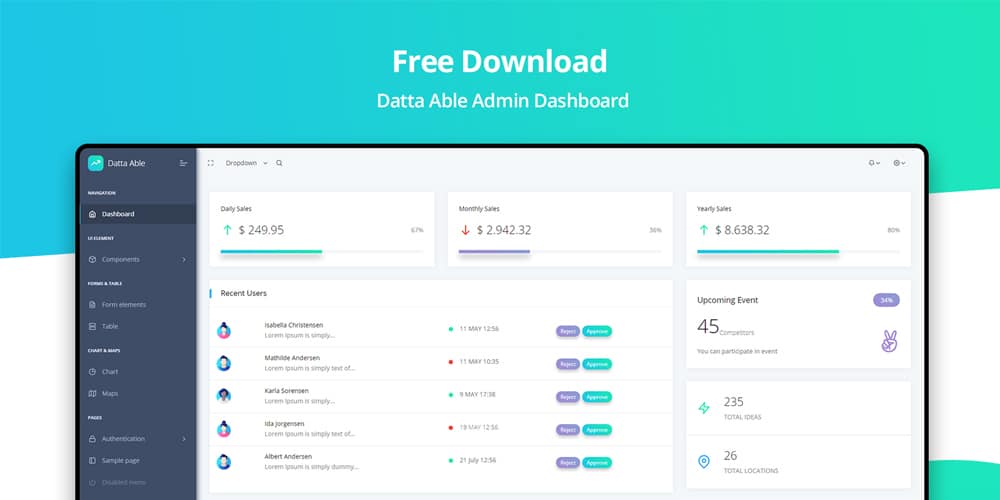
Task: Click the Authentication lock icon
Action: [92, 439]
